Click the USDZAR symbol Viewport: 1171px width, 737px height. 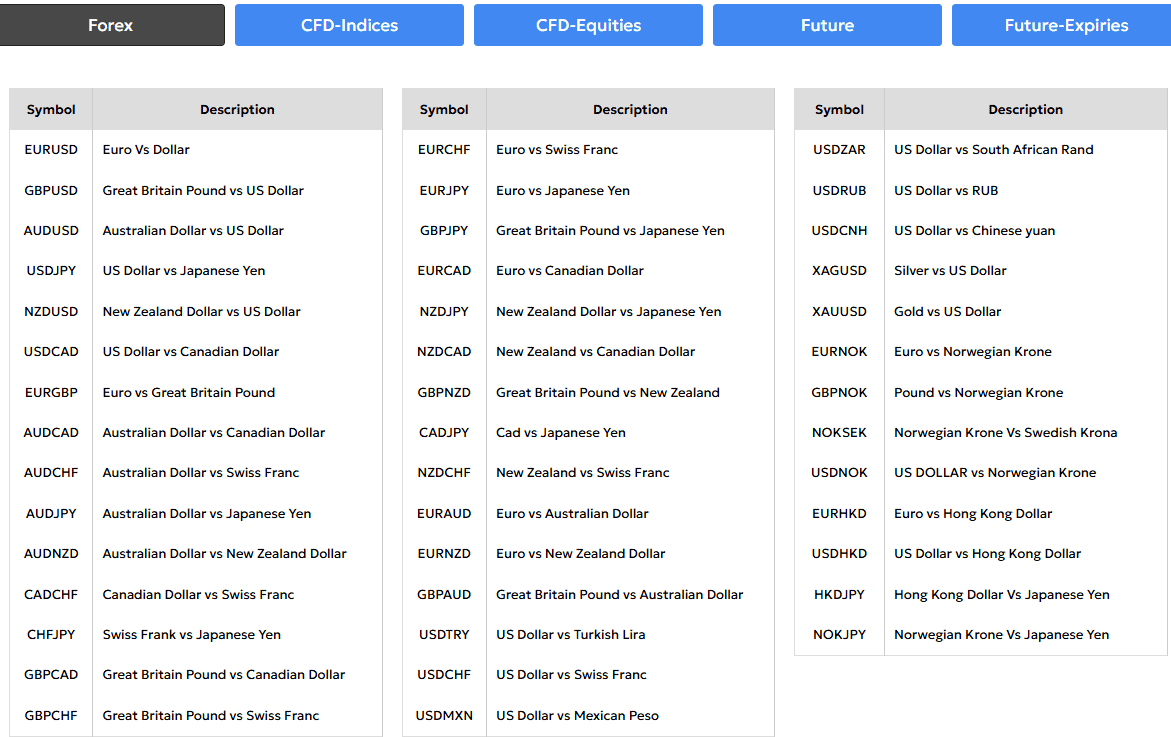tap(839, 150)
